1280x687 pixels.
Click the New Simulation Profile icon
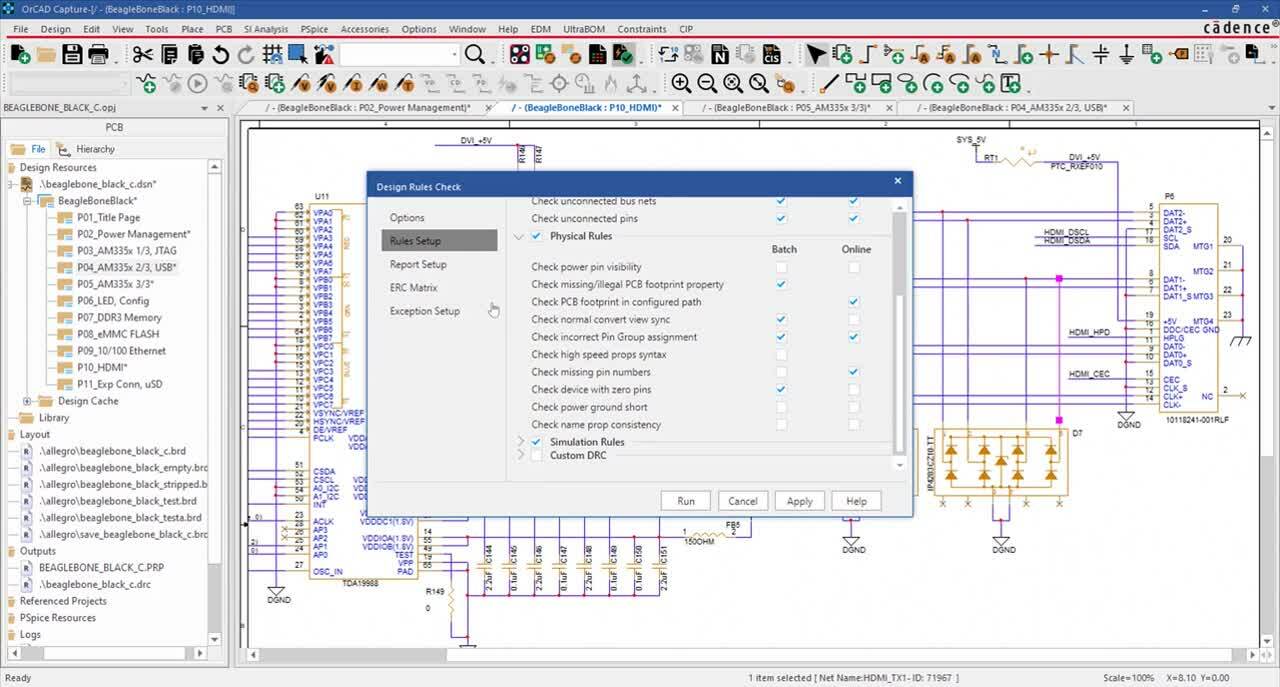(x=146, y=84)
